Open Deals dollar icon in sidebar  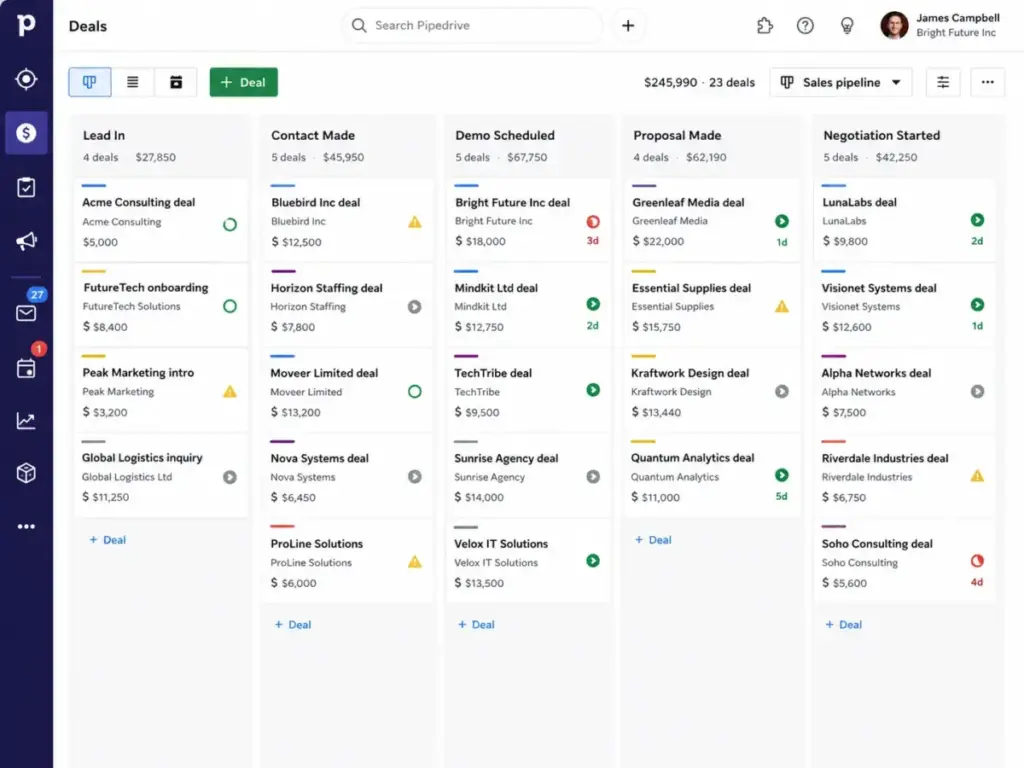[x=26, y=133]
